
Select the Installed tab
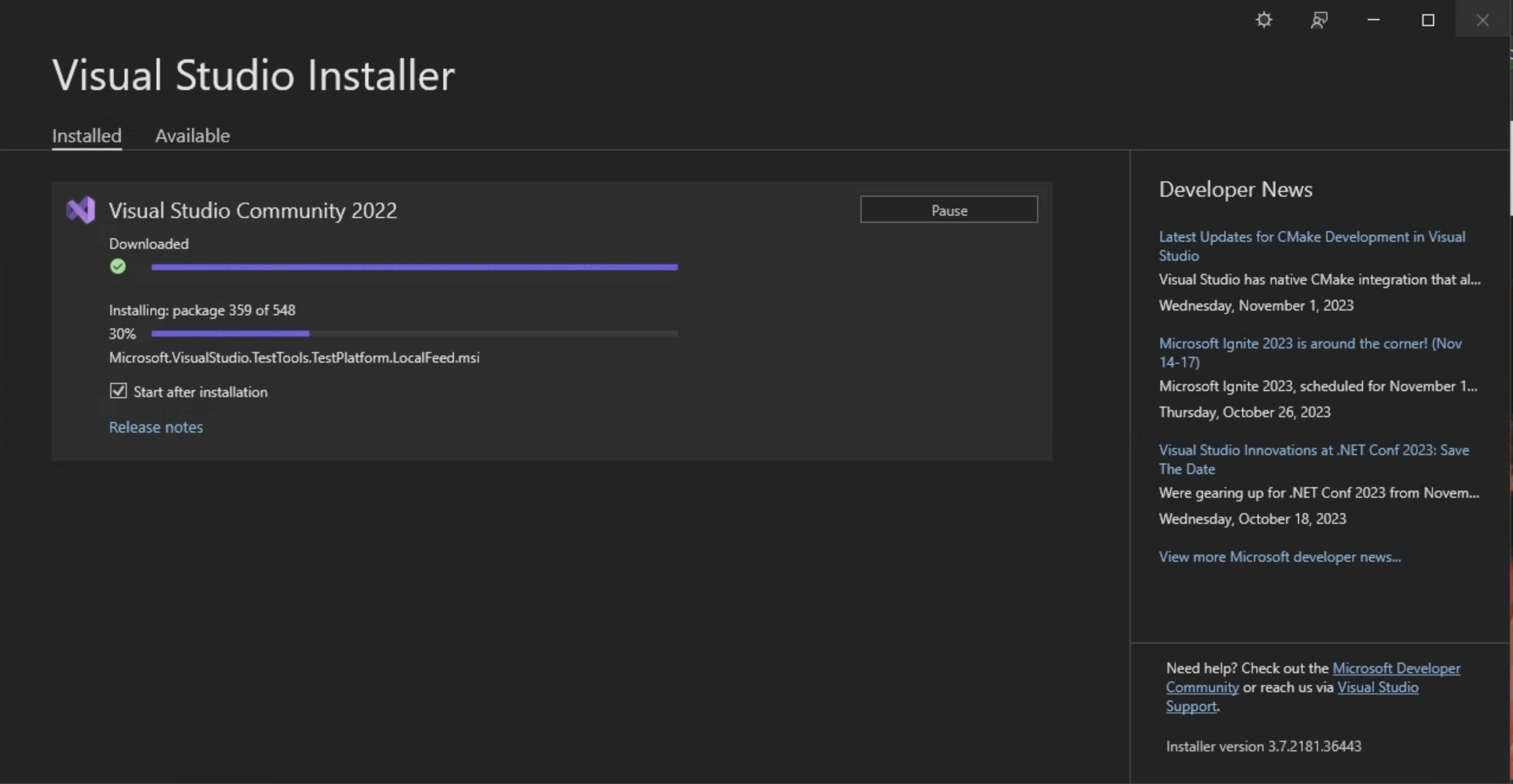tap(86, 135)
